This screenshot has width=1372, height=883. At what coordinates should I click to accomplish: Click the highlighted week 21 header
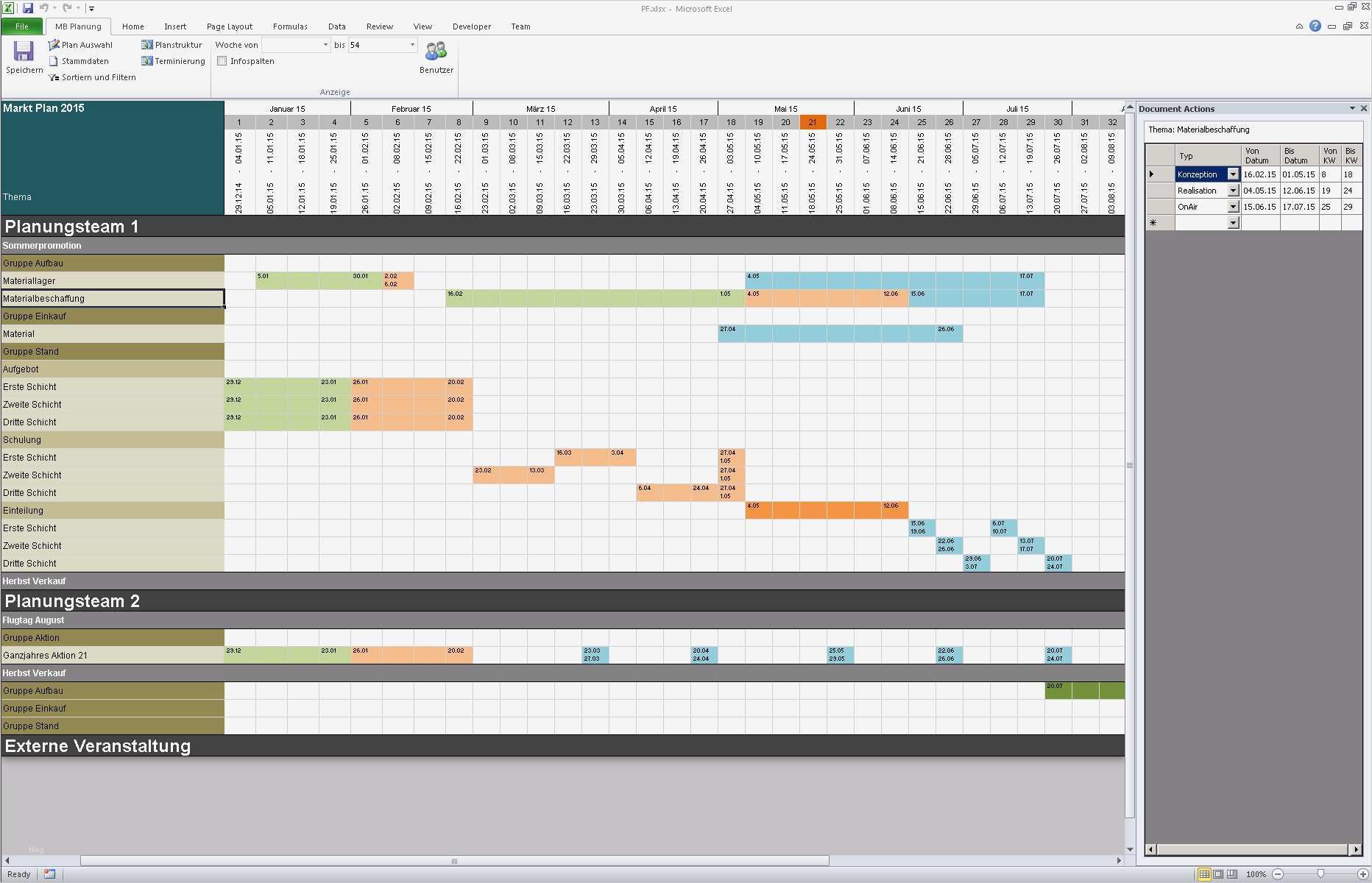813,122
